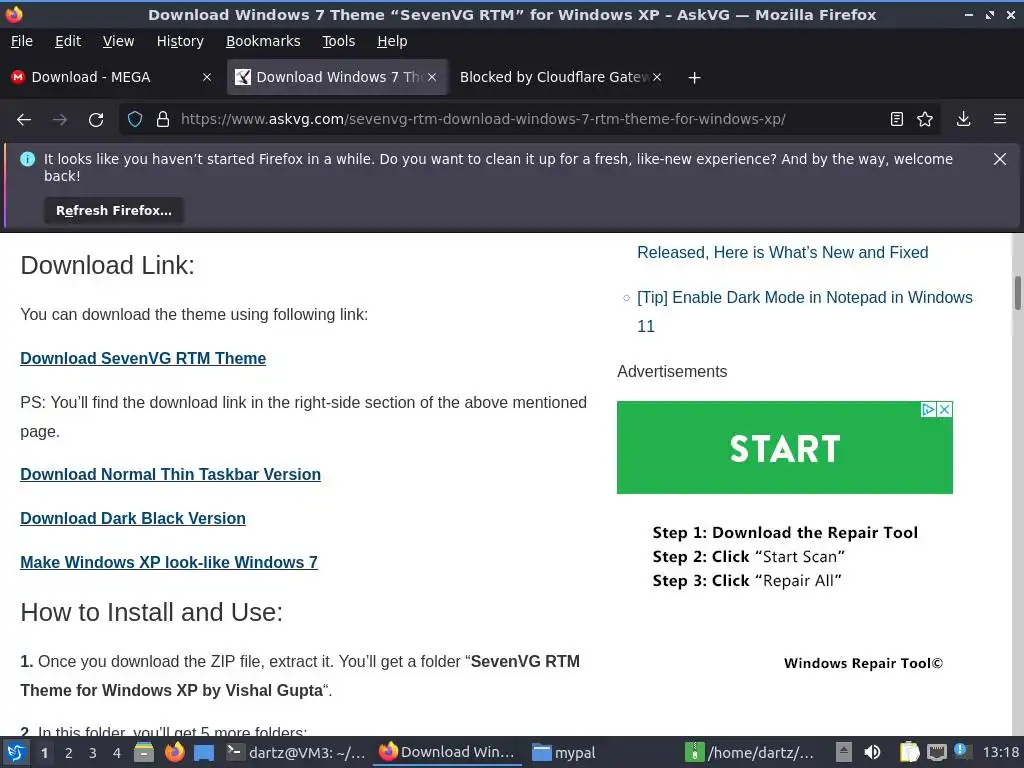
Task: Switch to /home/dartz archive taskbar window
Action: 750,752
